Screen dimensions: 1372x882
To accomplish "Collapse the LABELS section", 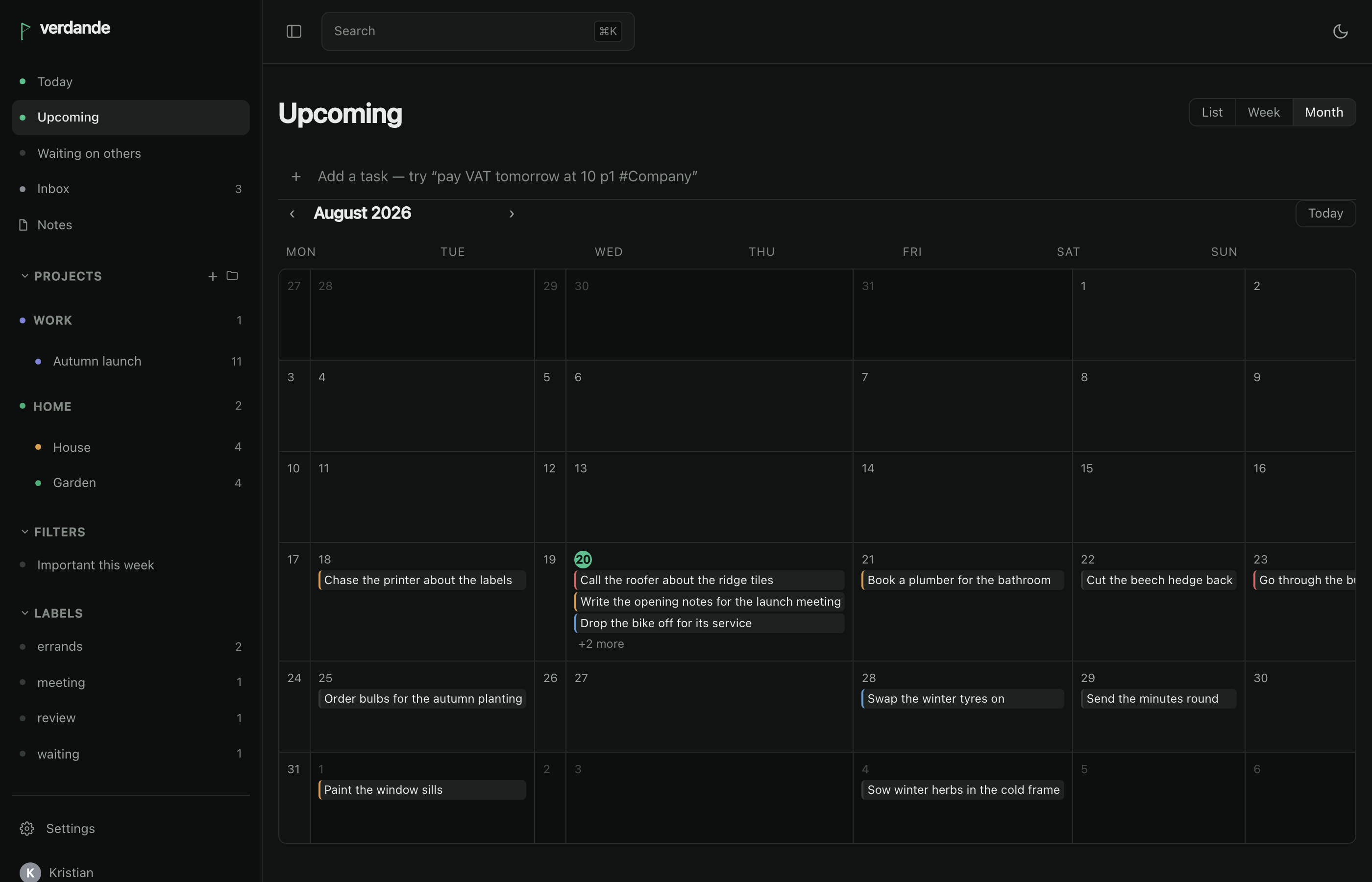I will (x=24, y=613).
